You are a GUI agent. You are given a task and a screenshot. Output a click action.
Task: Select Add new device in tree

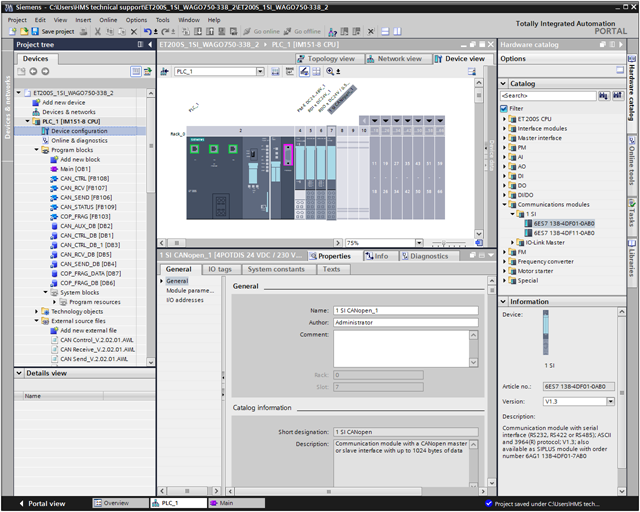(x=64, y=102)
